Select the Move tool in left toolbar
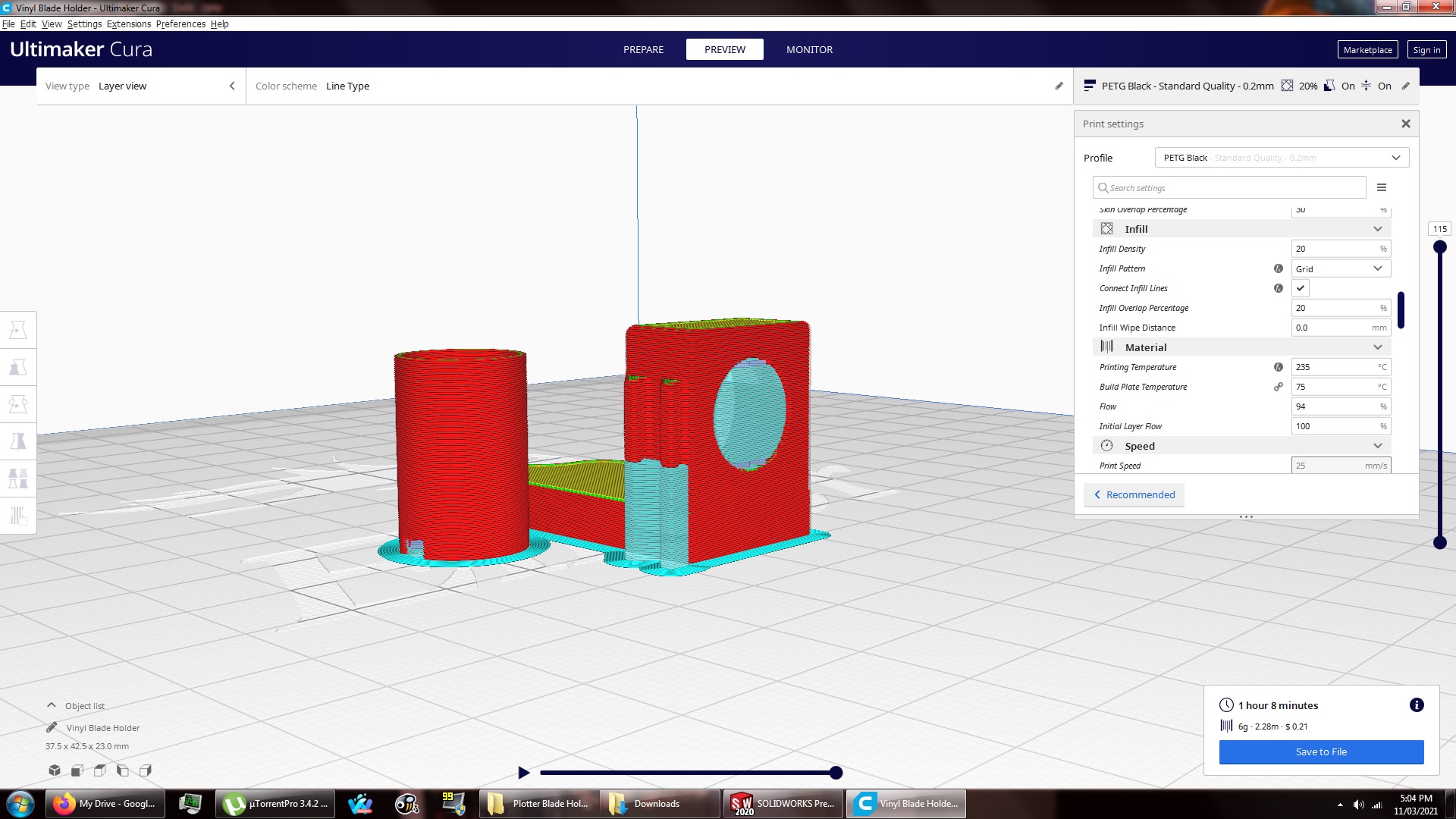The height and width of the screenshot is (819, 1456). (18, 330)
